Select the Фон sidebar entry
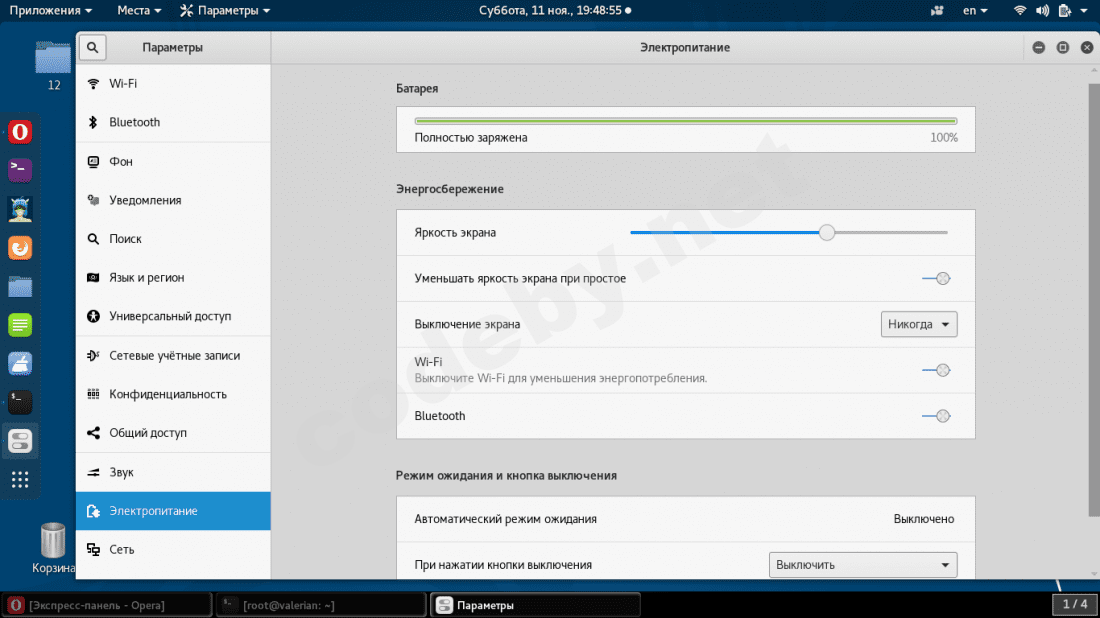Image resolution: width=1100 pixels, height=618 pixels. tap(173, 161)
